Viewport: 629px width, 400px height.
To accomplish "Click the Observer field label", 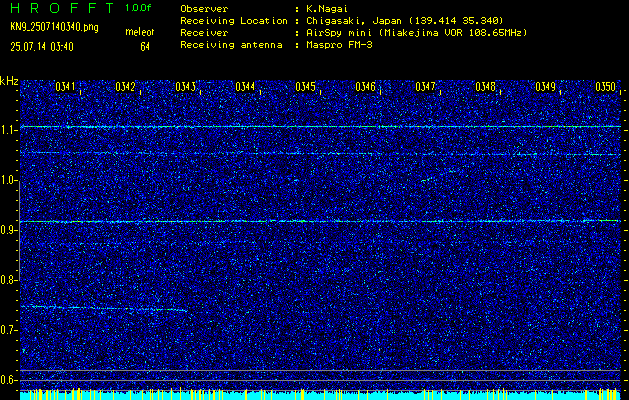I will click(x=204, y=9).
